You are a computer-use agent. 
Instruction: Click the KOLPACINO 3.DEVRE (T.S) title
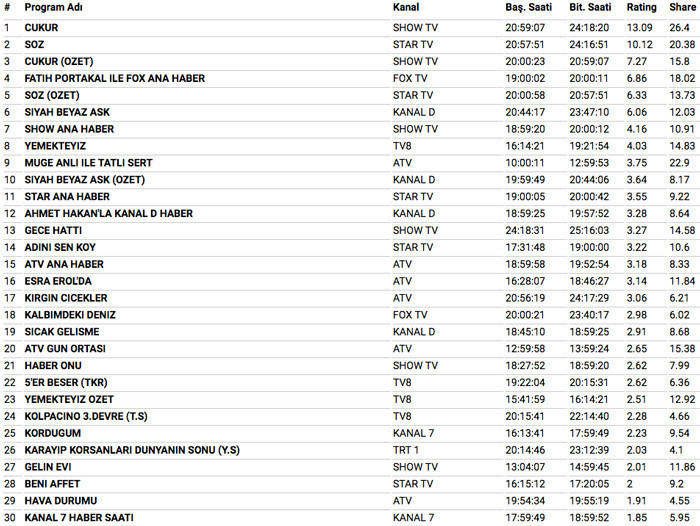(86, 416)
